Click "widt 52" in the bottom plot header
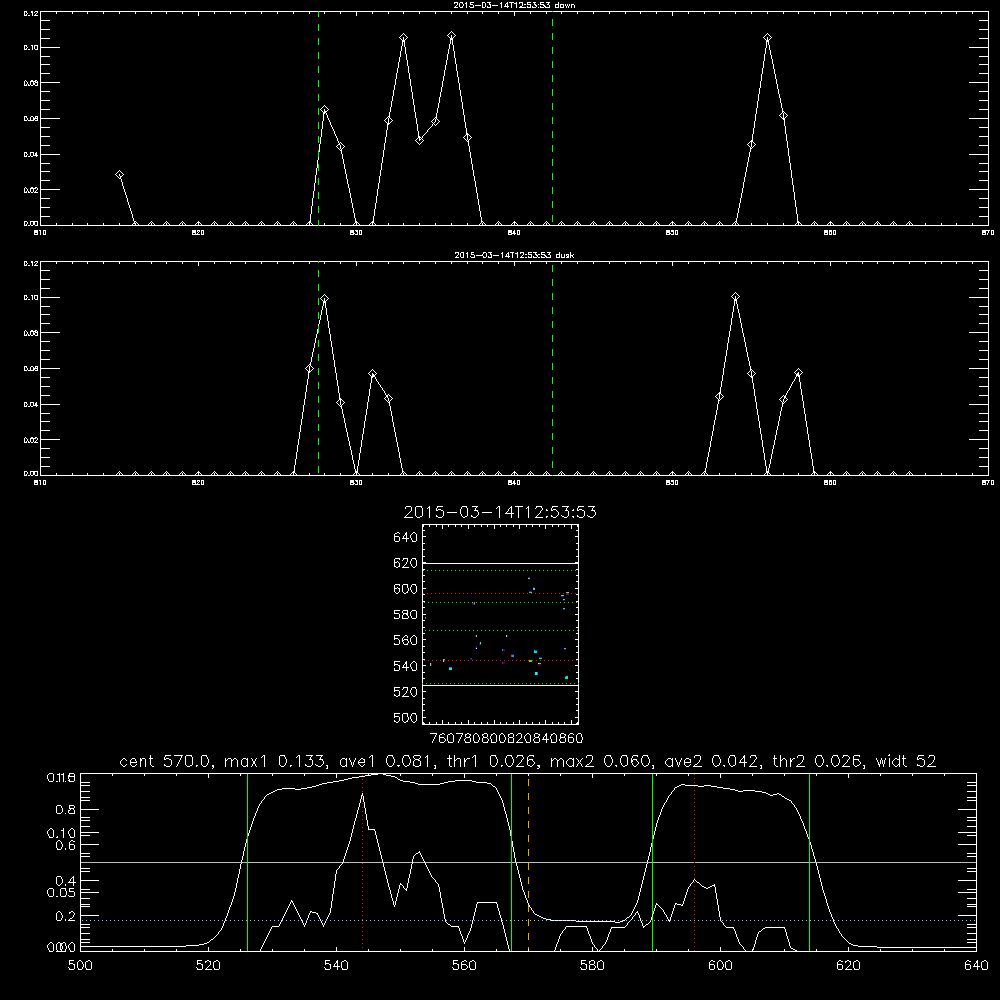 906,761
